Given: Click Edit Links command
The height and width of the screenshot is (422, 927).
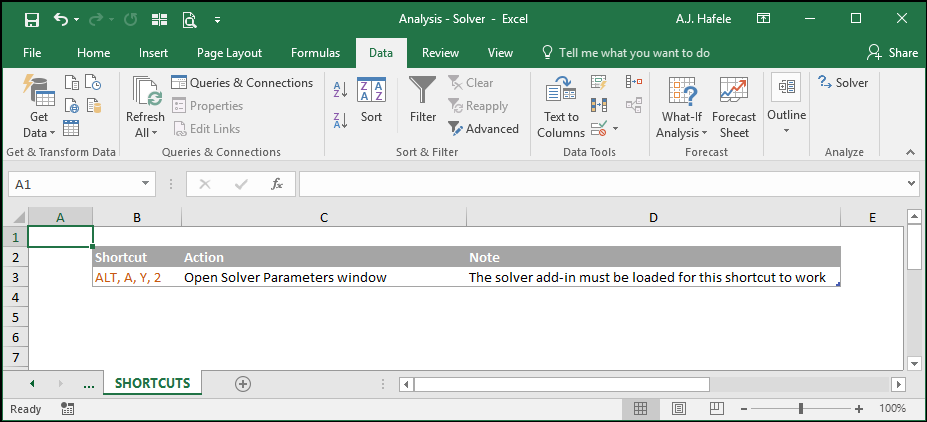Looking at the screenshot, I should [206, 128].
